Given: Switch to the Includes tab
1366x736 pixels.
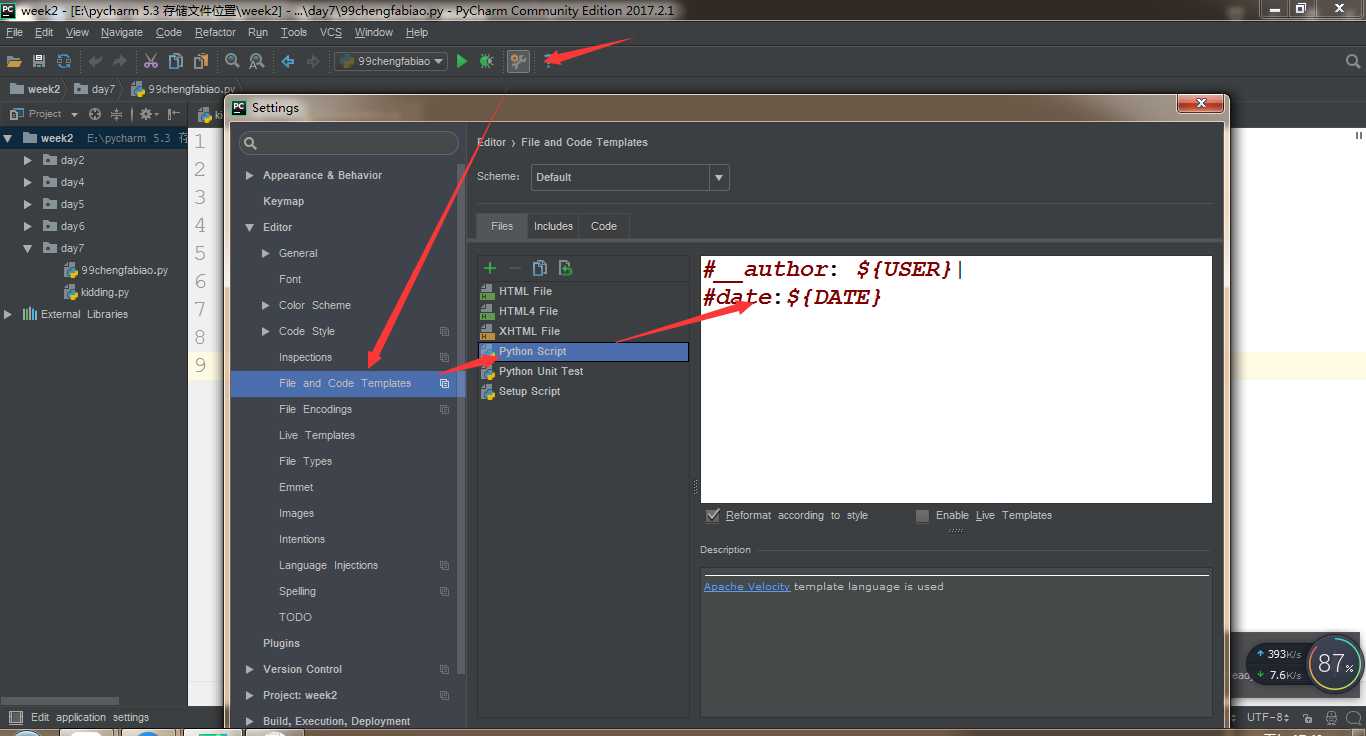Looking at the screenshot, I should tap(553, 226).
